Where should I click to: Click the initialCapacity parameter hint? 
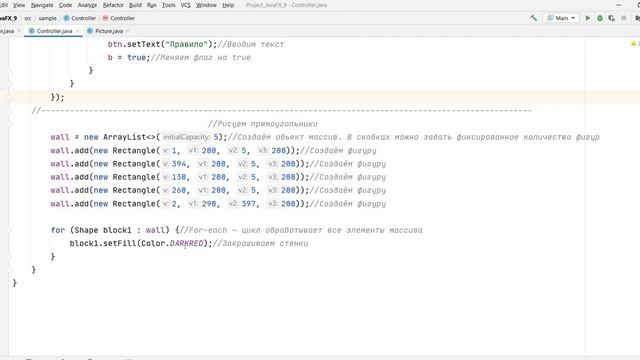[x=186, y=137]
